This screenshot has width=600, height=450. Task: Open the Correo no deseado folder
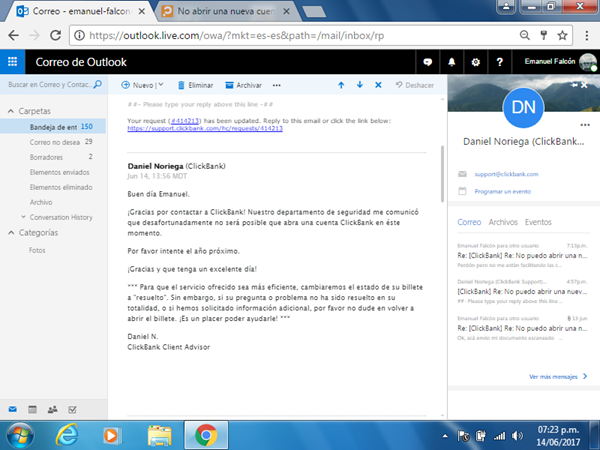click(53, 142)
